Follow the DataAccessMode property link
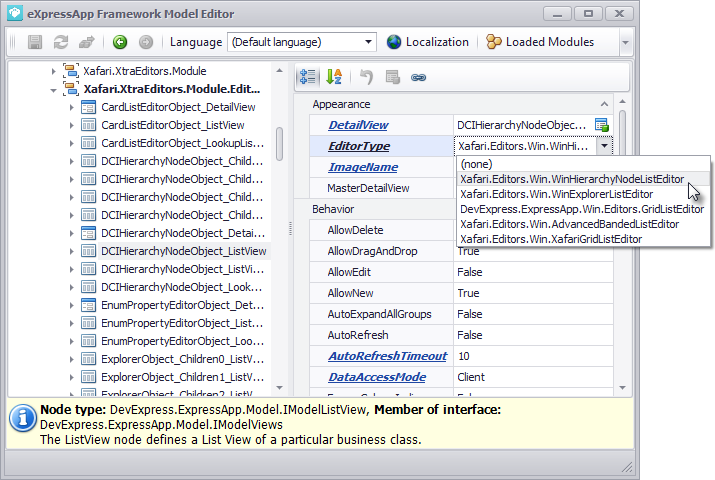Viewport: 715px width, 480px height. pyautogui.click(x=377, y=377)
